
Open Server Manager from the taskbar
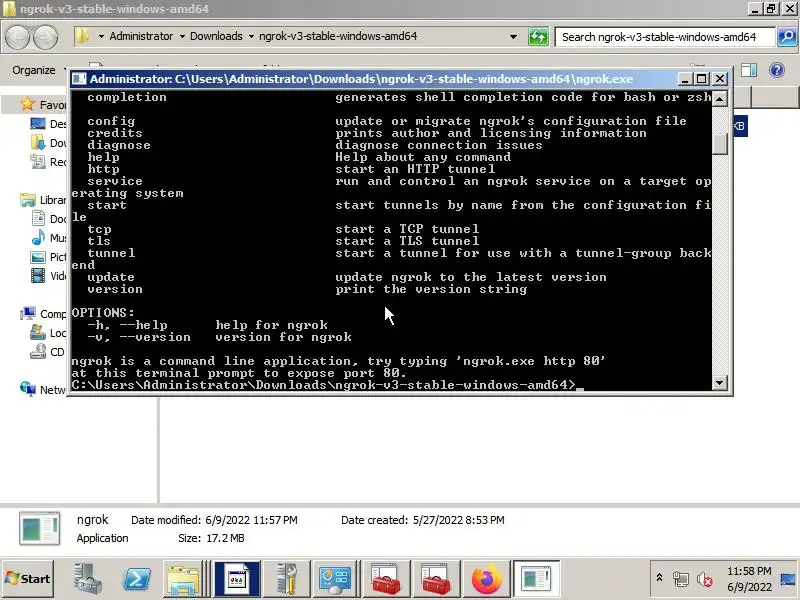[x=87, y=579]
